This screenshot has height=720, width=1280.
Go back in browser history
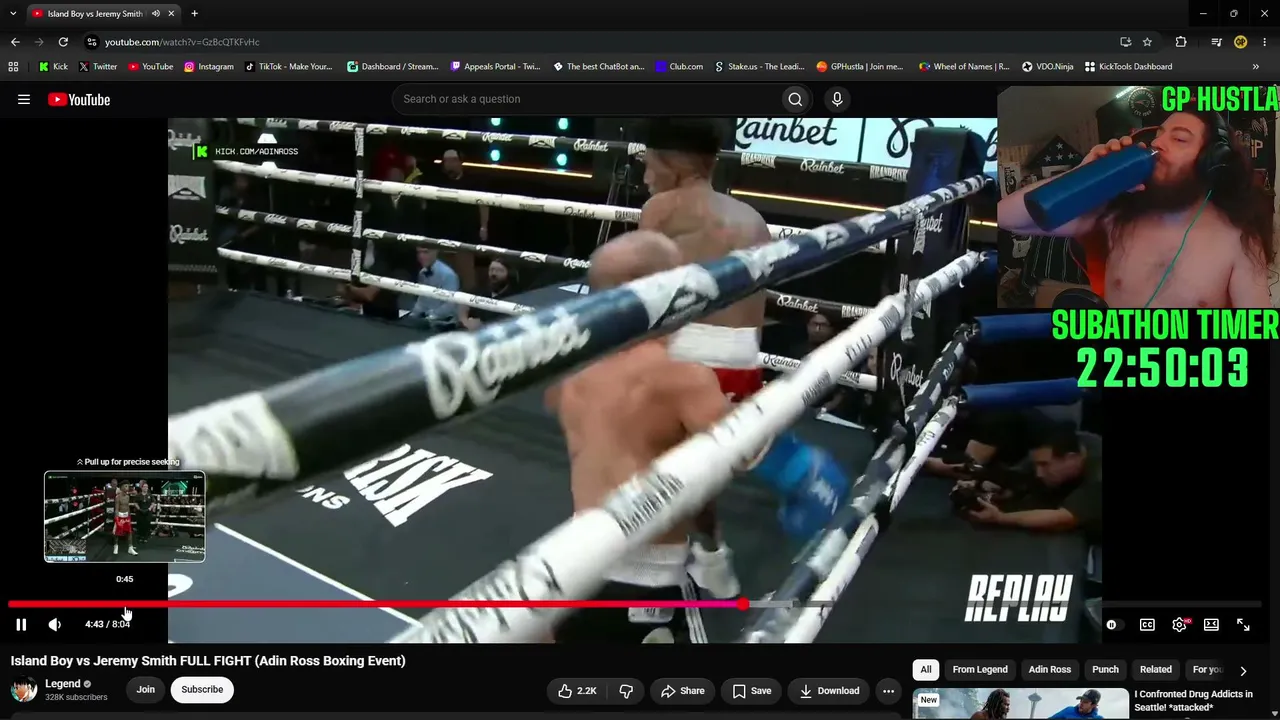(15, 42)
